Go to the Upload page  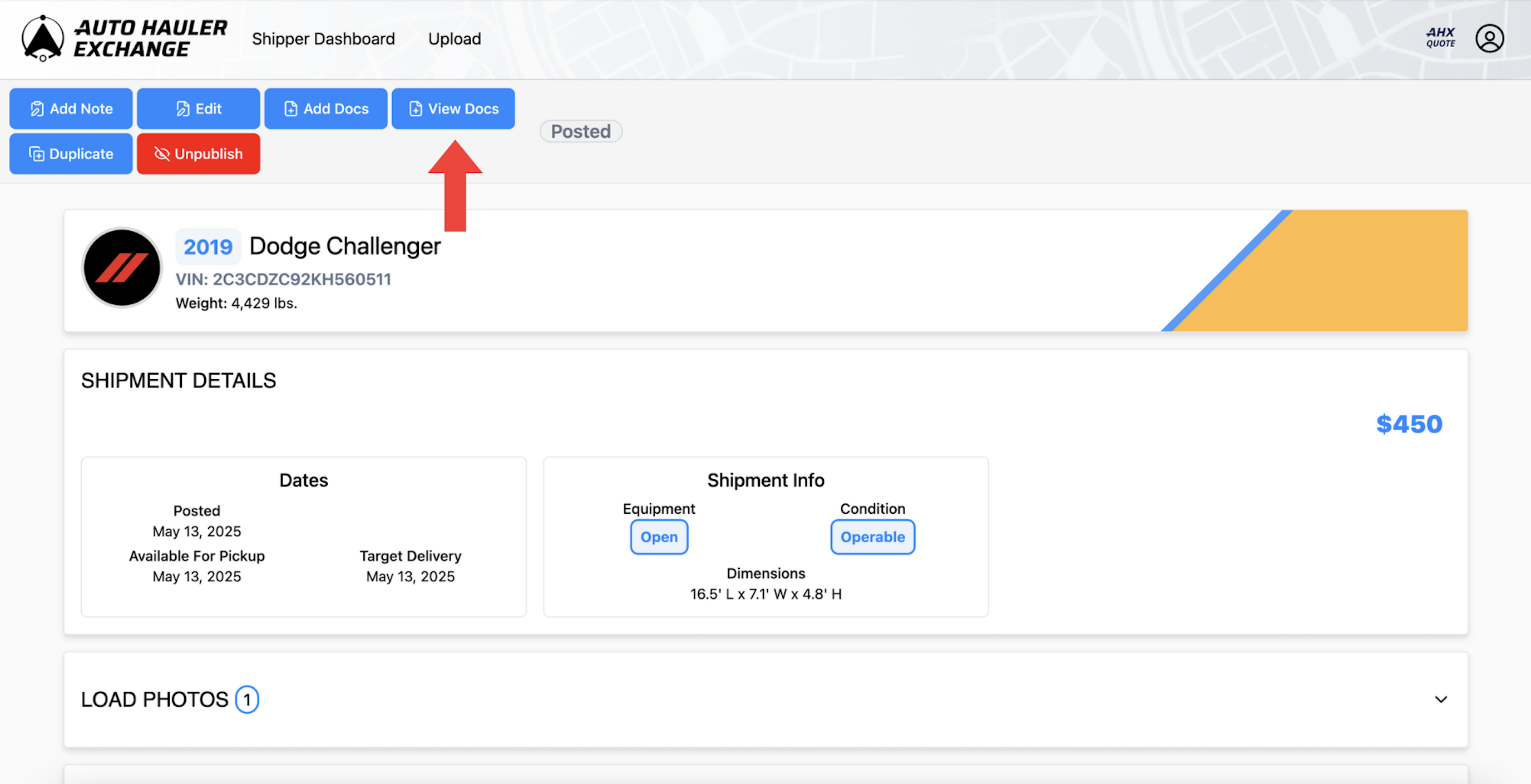click(x=455, y=38)
